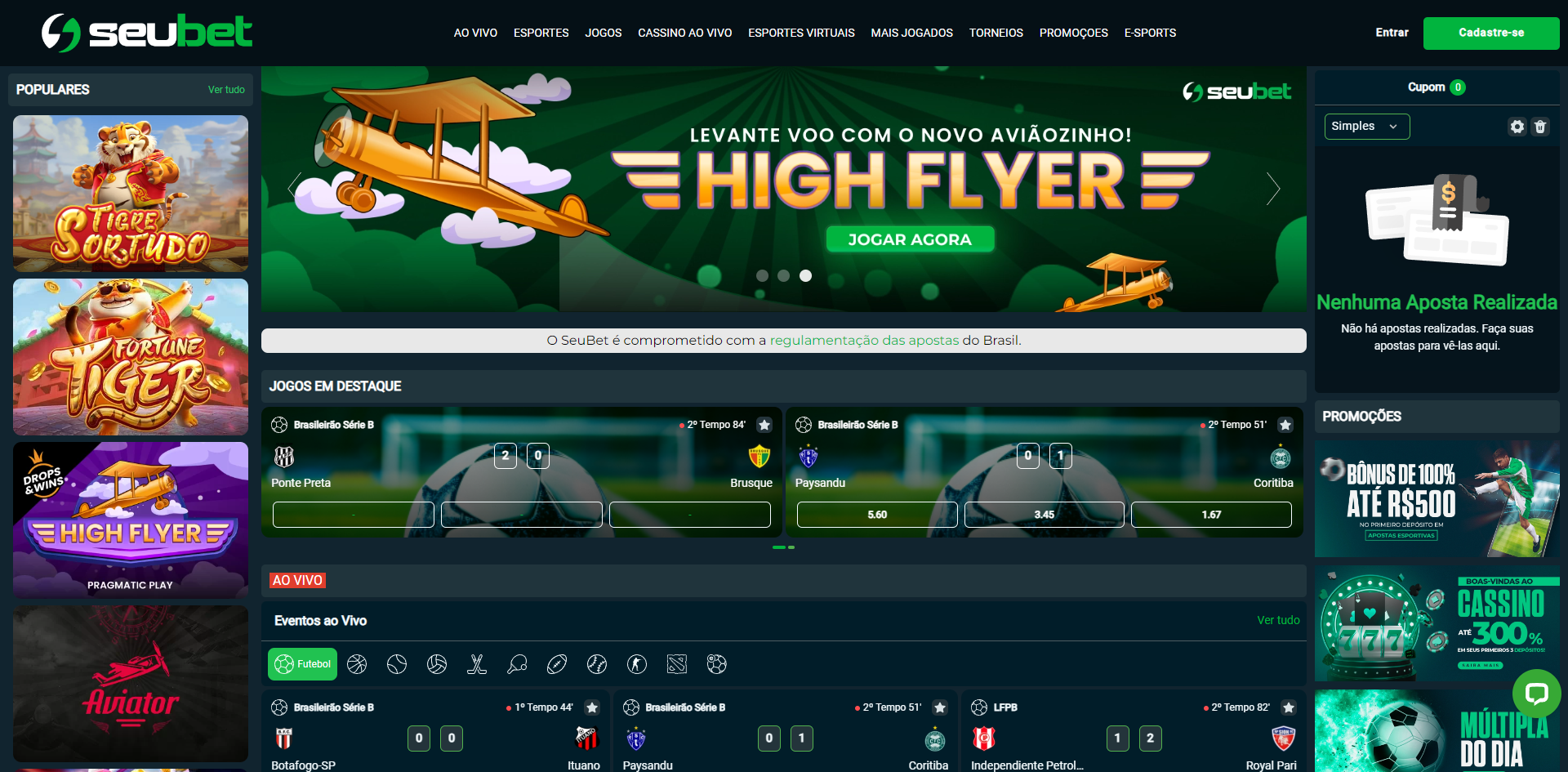1568x772 pixels.
Task: Open the regulamentação das apostas link
Action: [x=864, y=341]
